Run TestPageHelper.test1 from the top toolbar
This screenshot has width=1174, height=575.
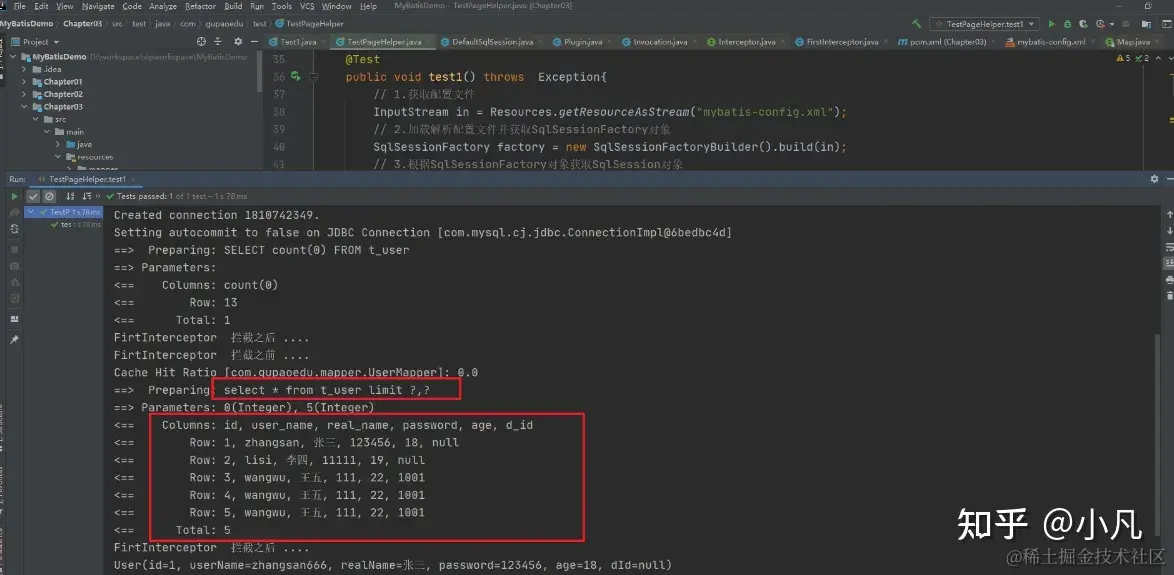1052,24
